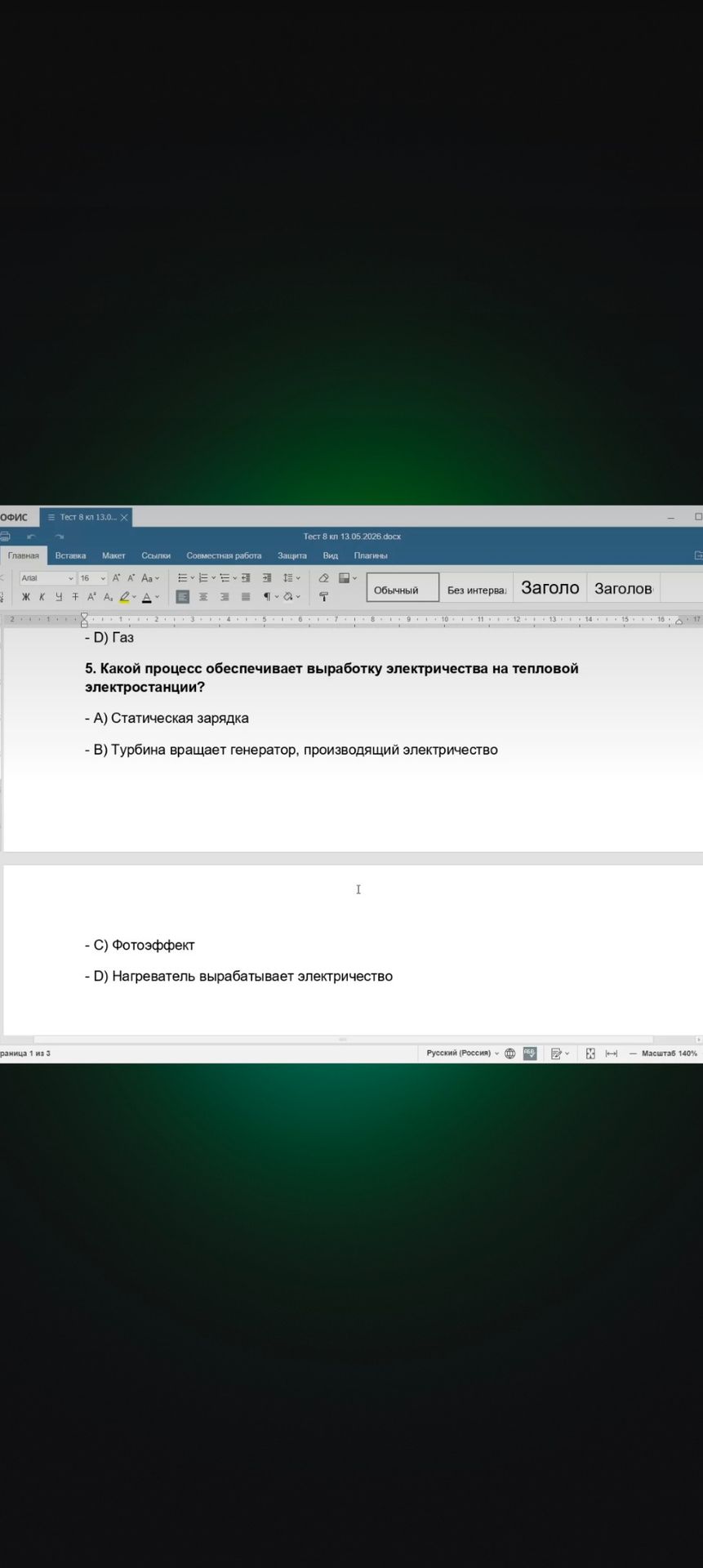Click the print icon in the title bar
The width and height of the screenshot is (703, 1568).
click(x=4, y=537)
